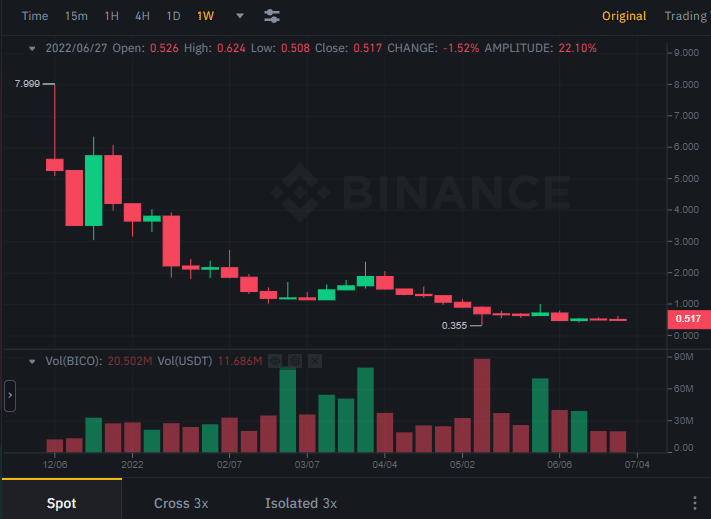711x519 pixels.
Task: Click the Vol(USDT) value 11.686M
Action: (x=240, y=361)
